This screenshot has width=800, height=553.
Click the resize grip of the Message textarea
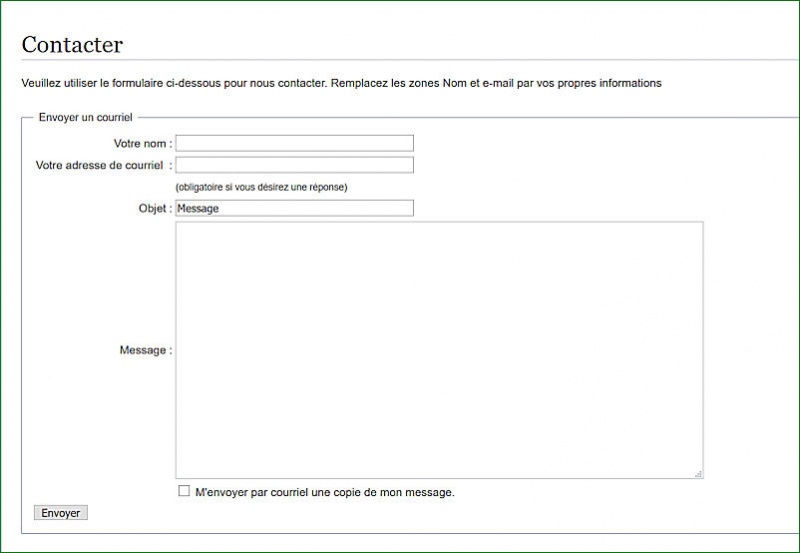[x=698, y=473]
